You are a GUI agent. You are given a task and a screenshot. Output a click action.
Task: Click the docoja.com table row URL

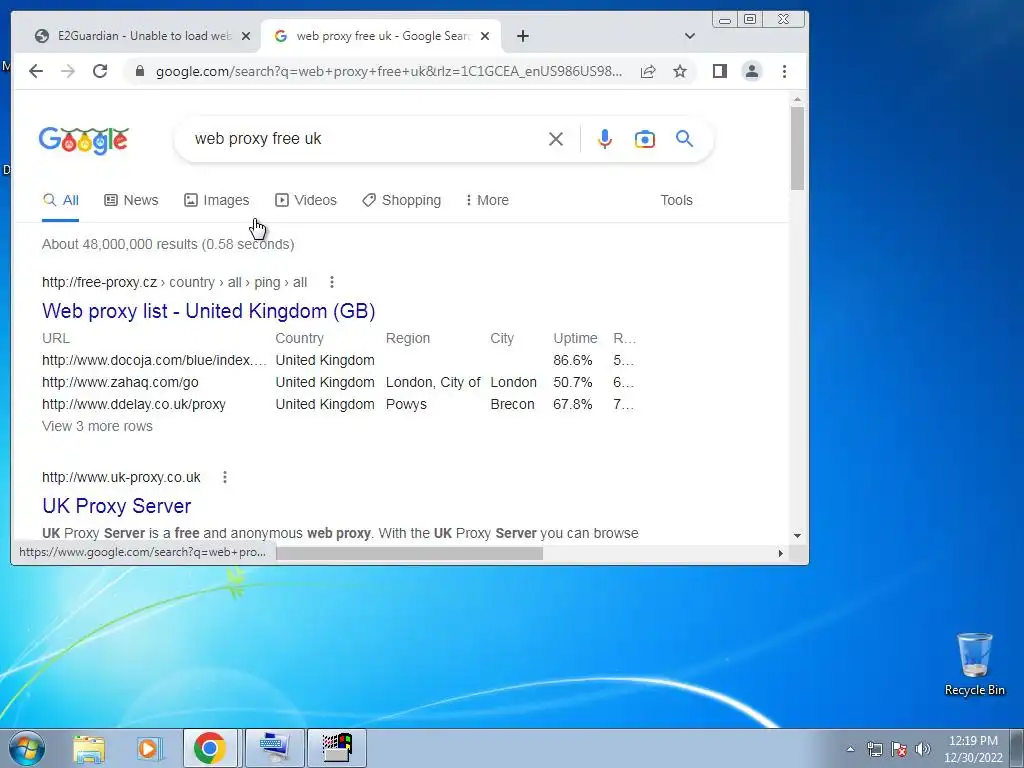tap(154, 360)
